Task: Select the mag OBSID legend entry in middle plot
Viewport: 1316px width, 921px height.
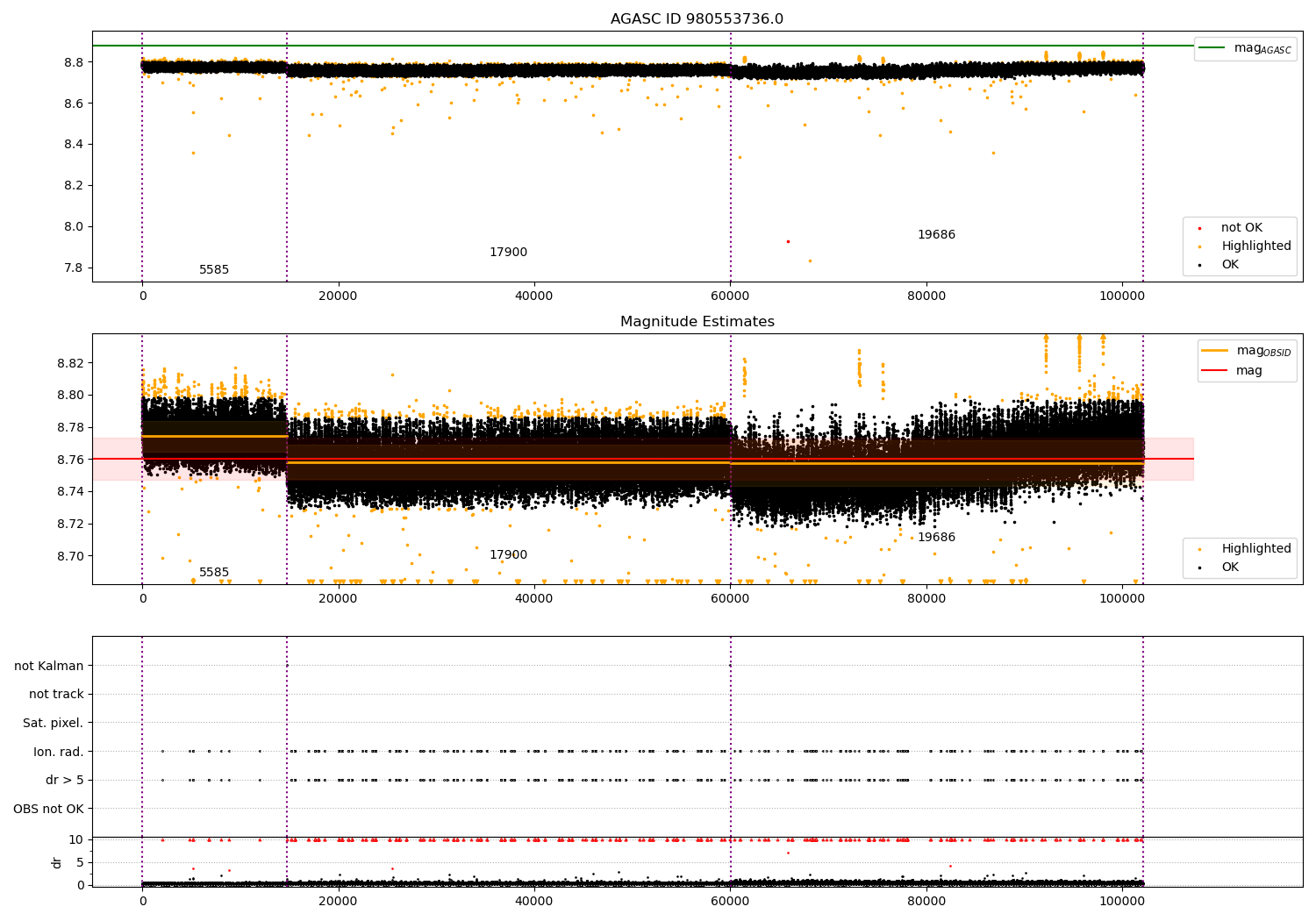Action: [x=1248, y=351]
